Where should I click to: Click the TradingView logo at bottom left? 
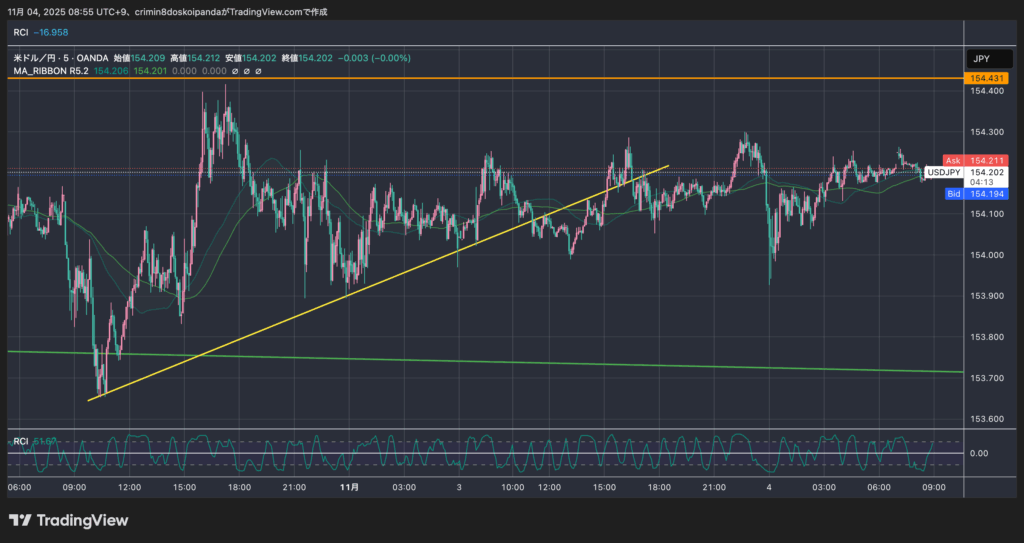point(68,520)
